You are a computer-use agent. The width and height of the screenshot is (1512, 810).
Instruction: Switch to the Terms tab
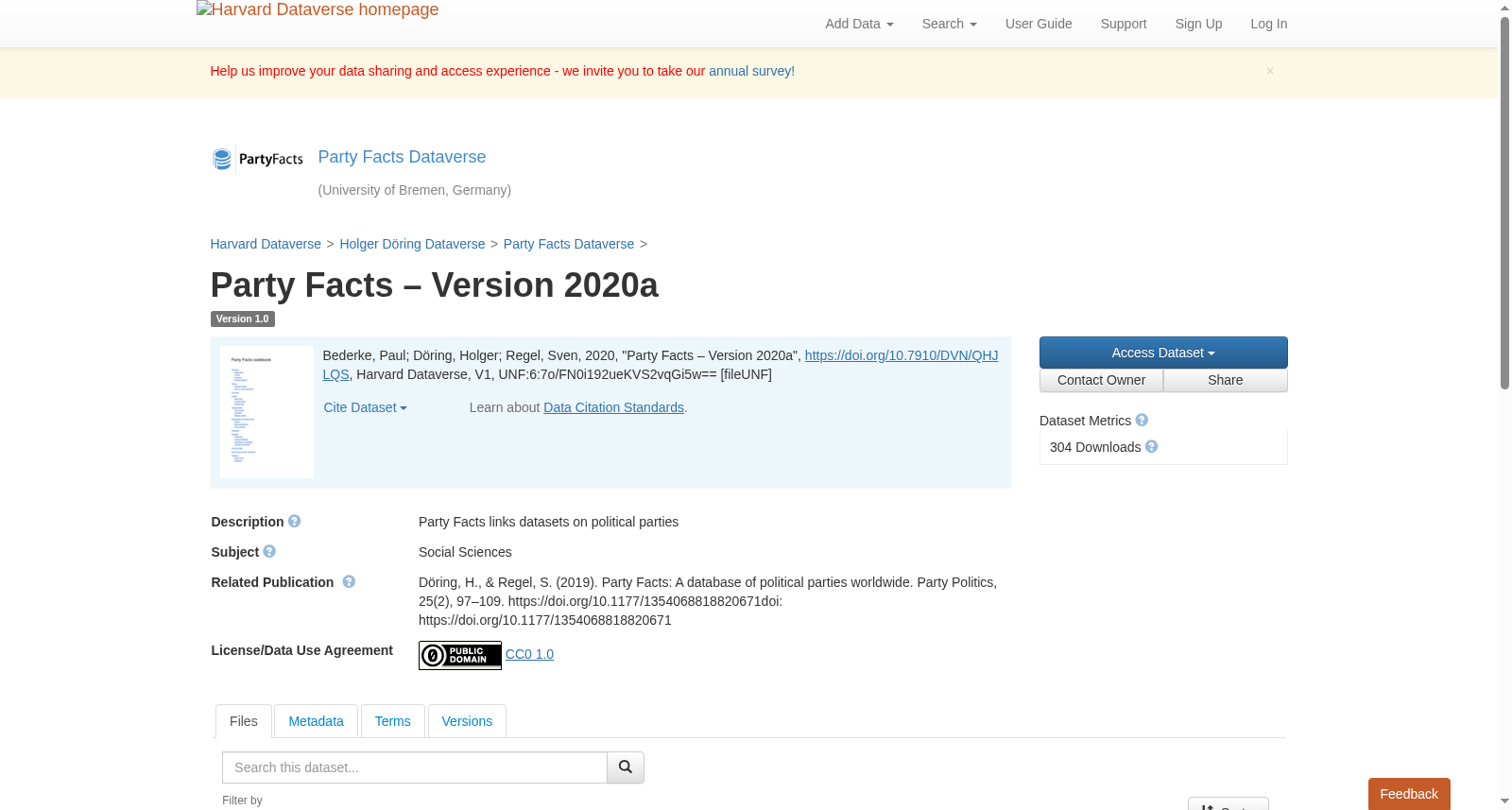tap(392, 721)
